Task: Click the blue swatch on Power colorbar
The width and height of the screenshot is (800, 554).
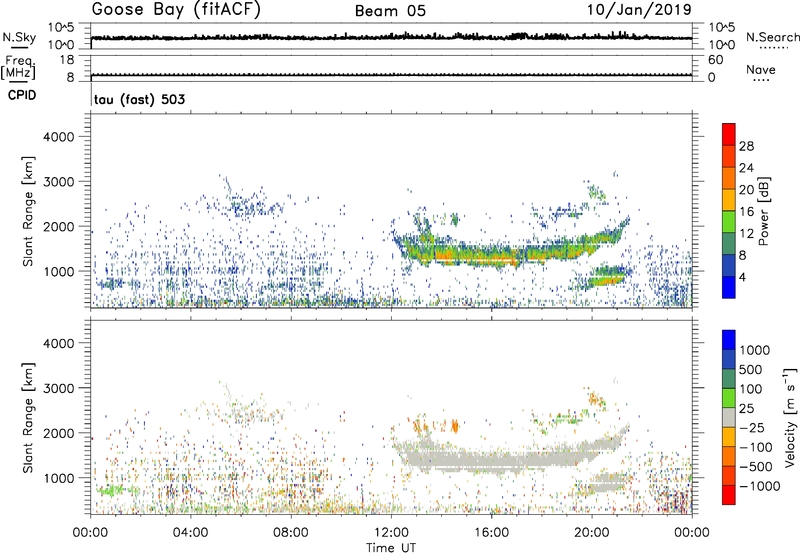Action: click(x=729, y=288)
